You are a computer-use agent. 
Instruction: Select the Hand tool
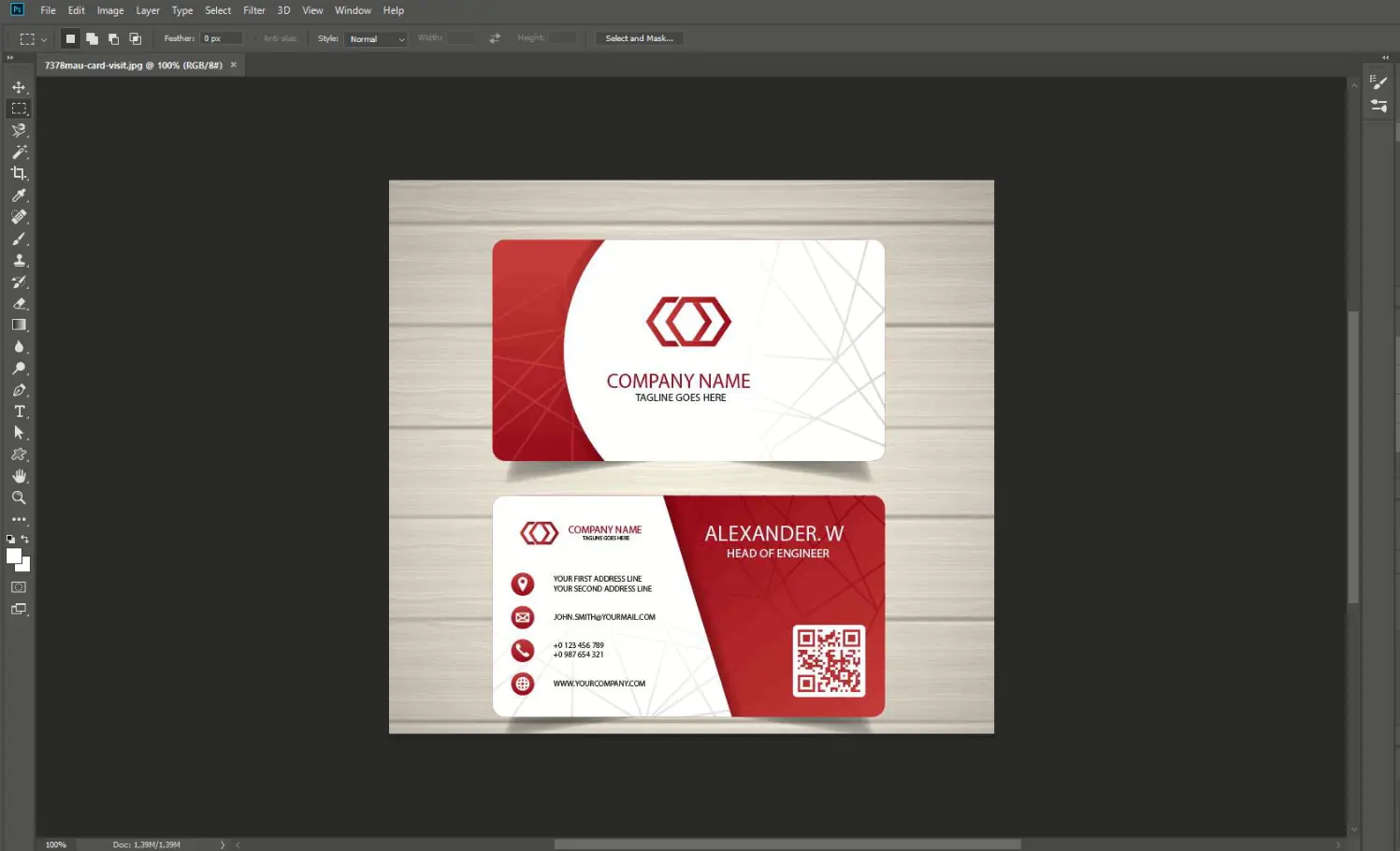tap(19, 476)
